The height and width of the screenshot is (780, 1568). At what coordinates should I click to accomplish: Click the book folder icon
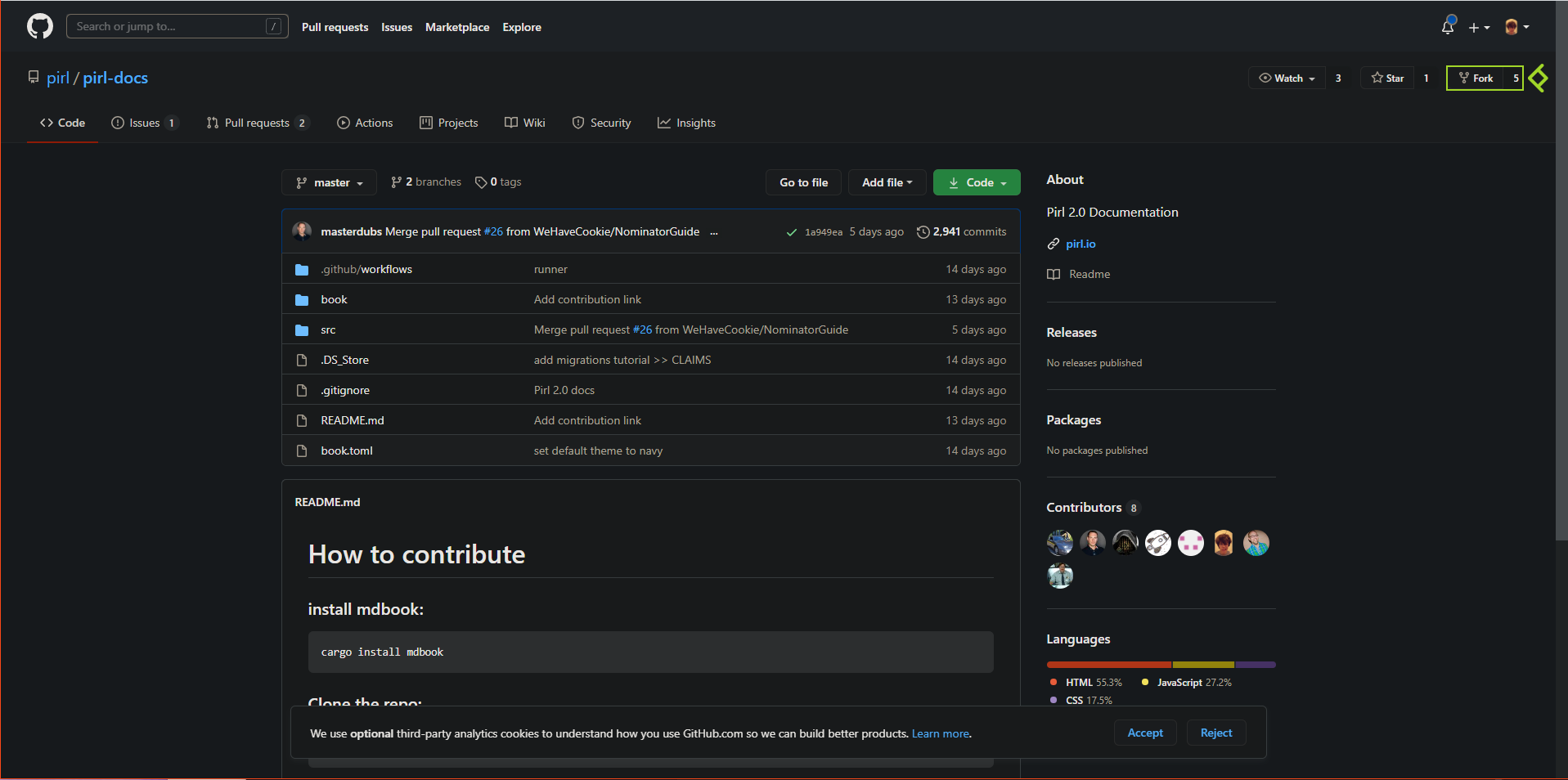pyautogui.click(x=302, y=299)
